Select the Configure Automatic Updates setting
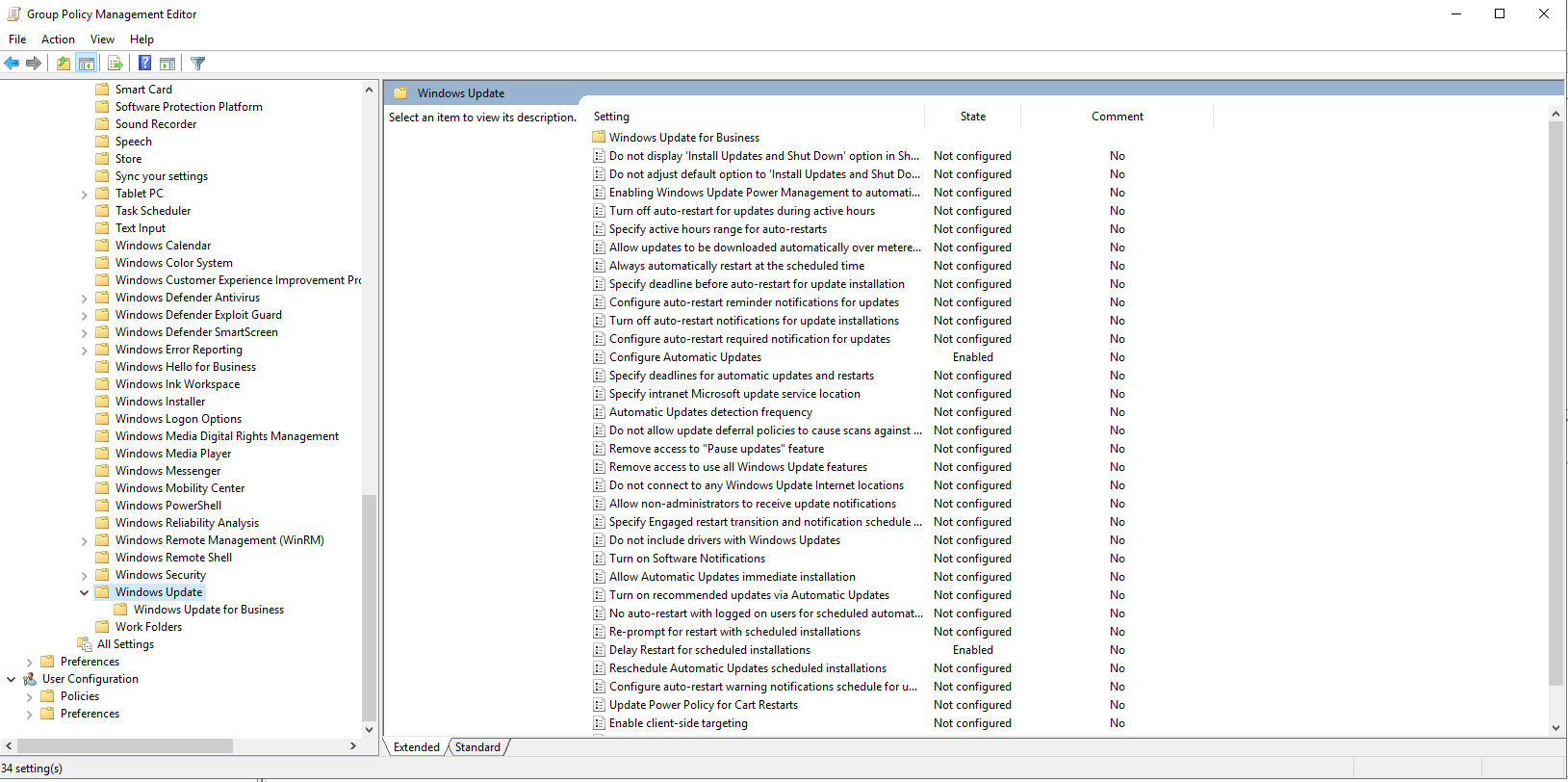1568x782 pixels. 685,357
